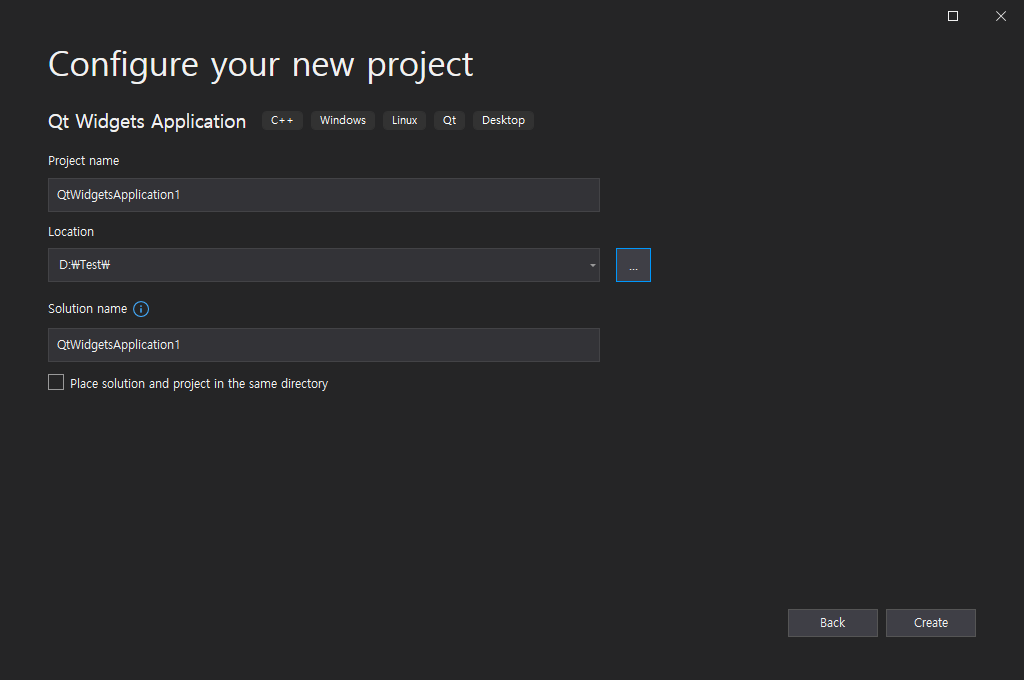Check Place solution and project in same directory
Viewport: 1024px width, 680px height.
coord(56,382)
